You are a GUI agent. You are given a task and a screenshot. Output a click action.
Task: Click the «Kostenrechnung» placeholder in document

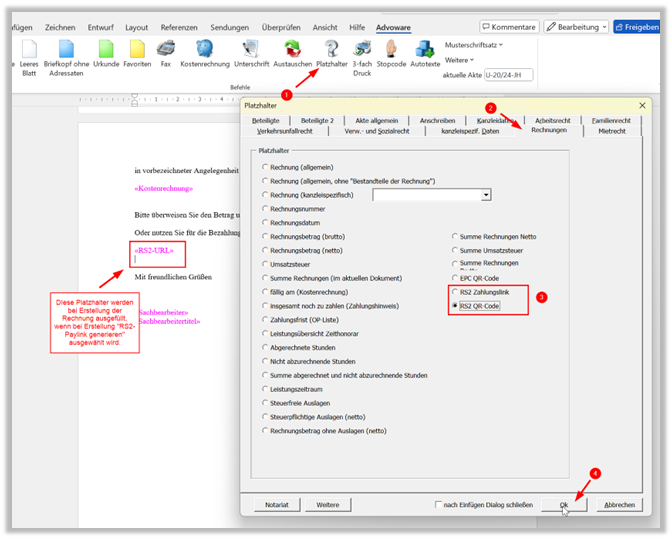point(164,189)
